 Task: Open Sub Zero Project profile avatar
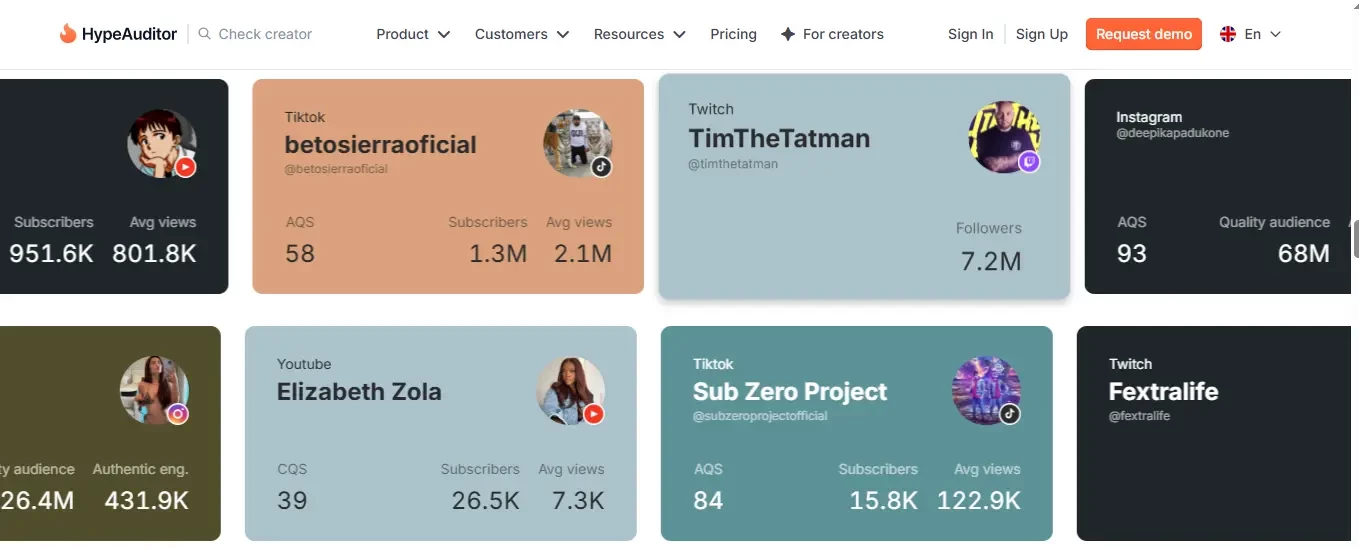point(987,390)
